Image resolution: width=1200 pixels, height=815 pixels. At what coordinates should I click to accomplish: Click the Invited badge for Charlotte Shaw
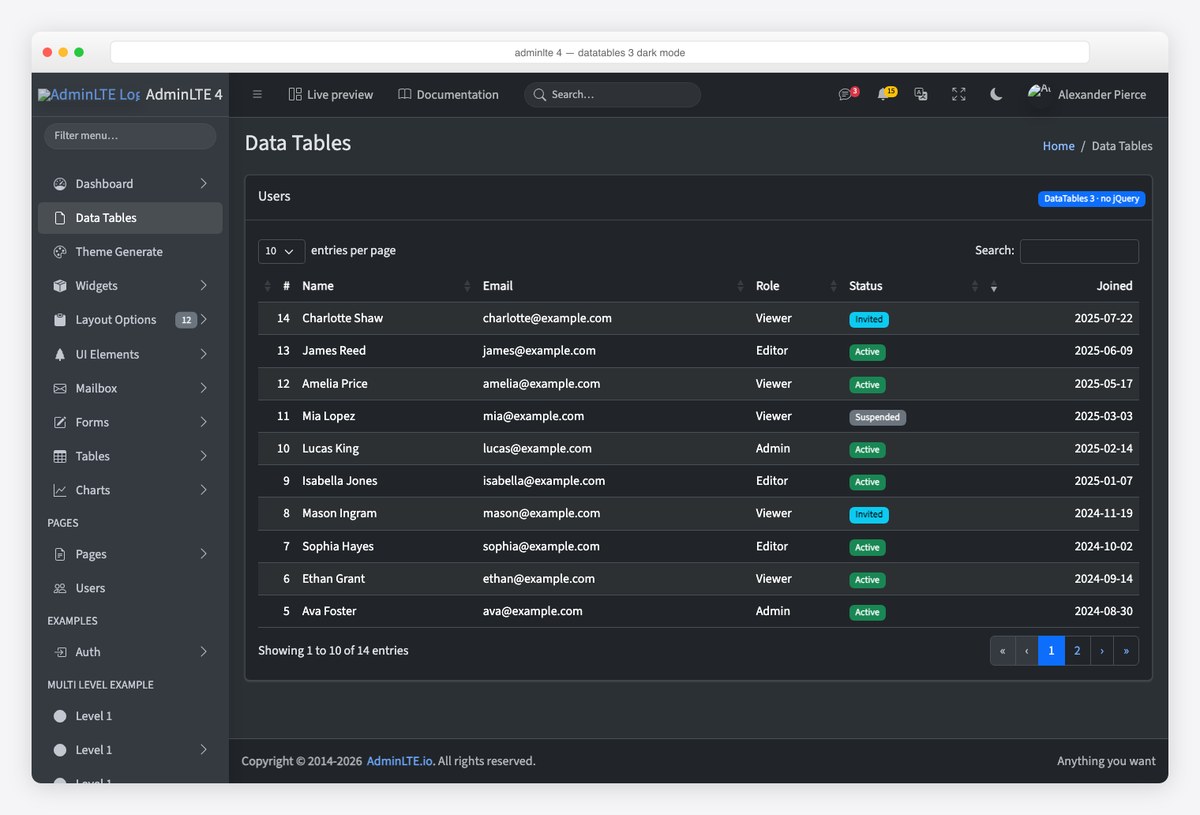tap(869, 319)
